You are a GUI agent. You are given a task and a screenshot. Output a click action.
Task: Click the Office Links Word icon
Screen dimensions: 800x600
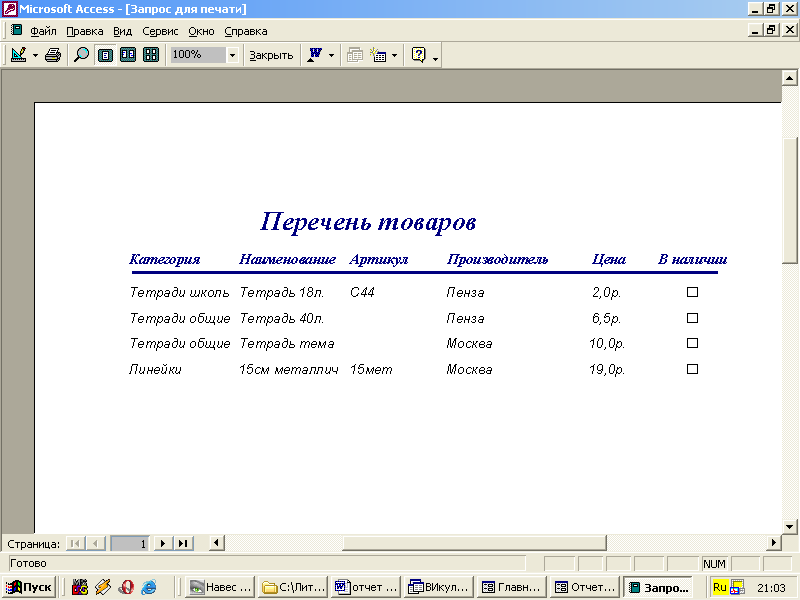(x=316, y=55)
